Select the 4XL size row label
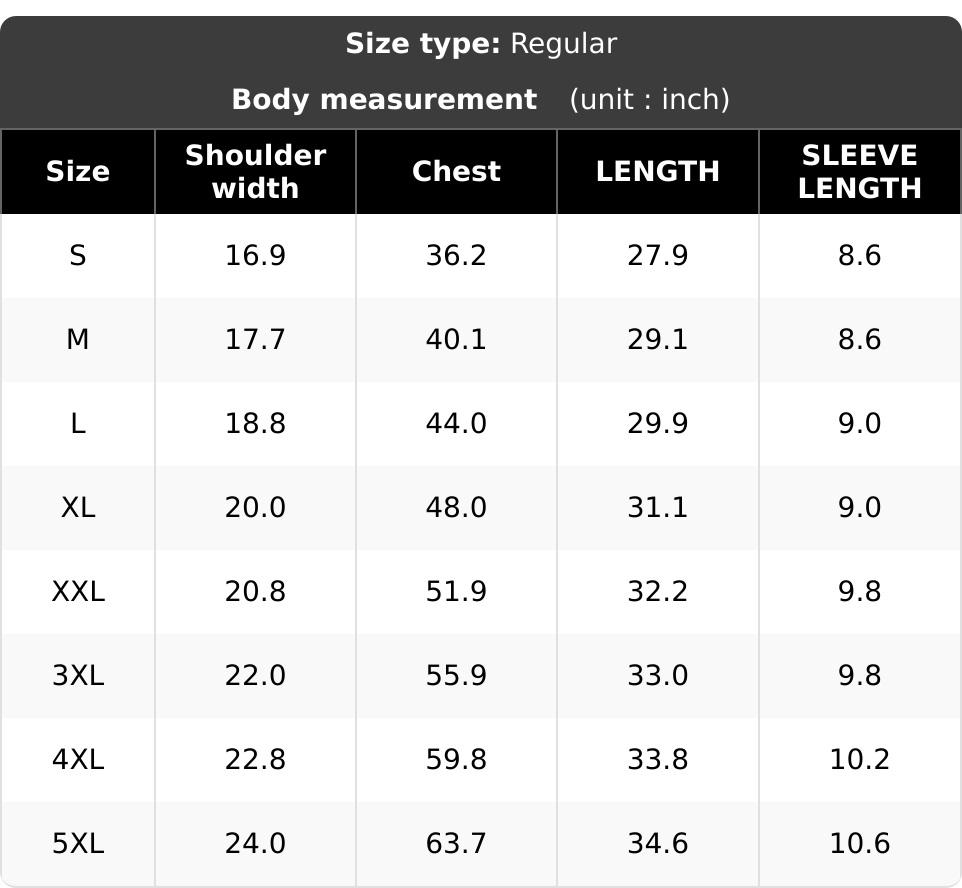The height and width of the screenshot is (888, 962). [78, 760]
